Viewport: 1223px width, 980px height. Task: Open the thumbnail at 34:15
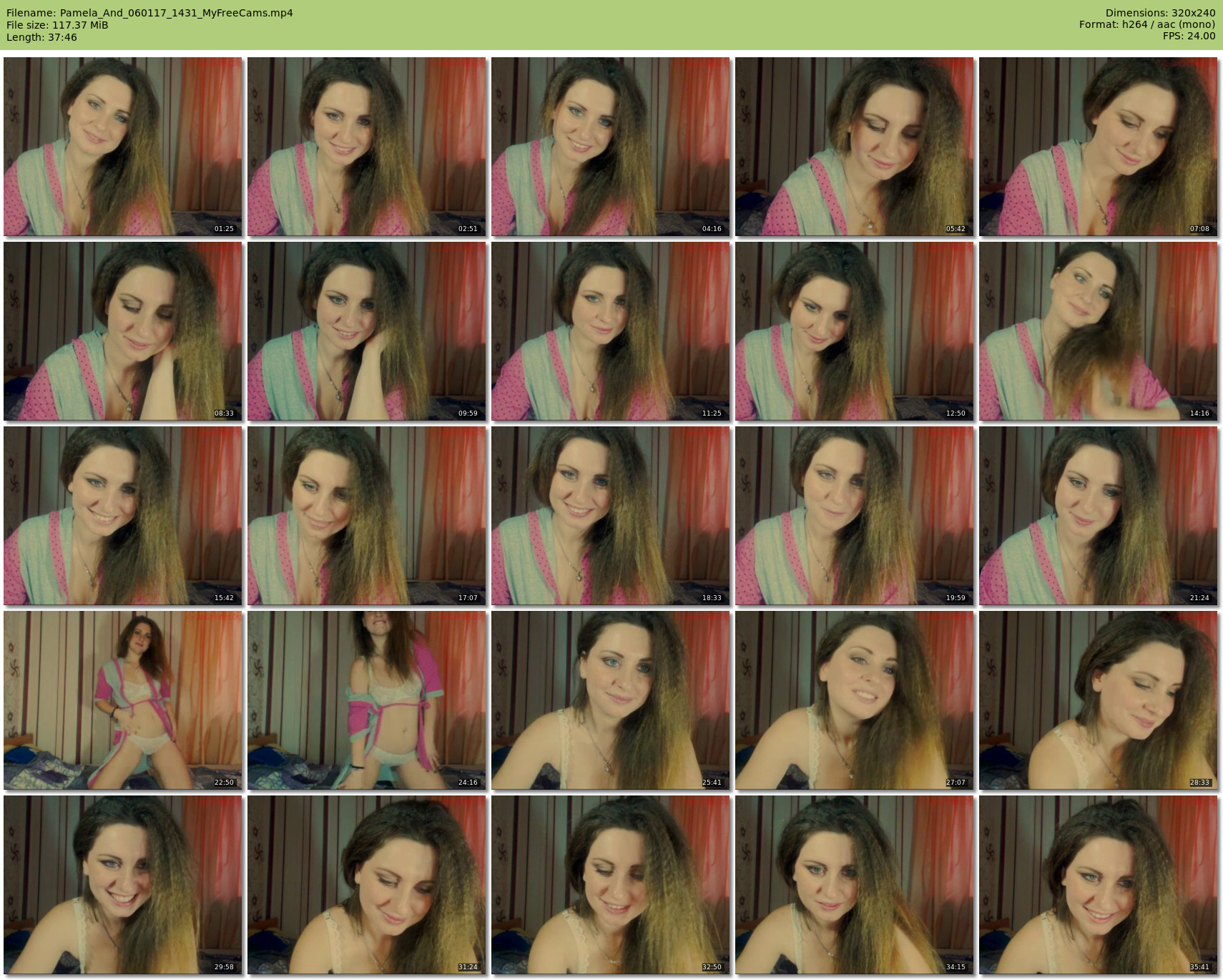tap(854, 885)
